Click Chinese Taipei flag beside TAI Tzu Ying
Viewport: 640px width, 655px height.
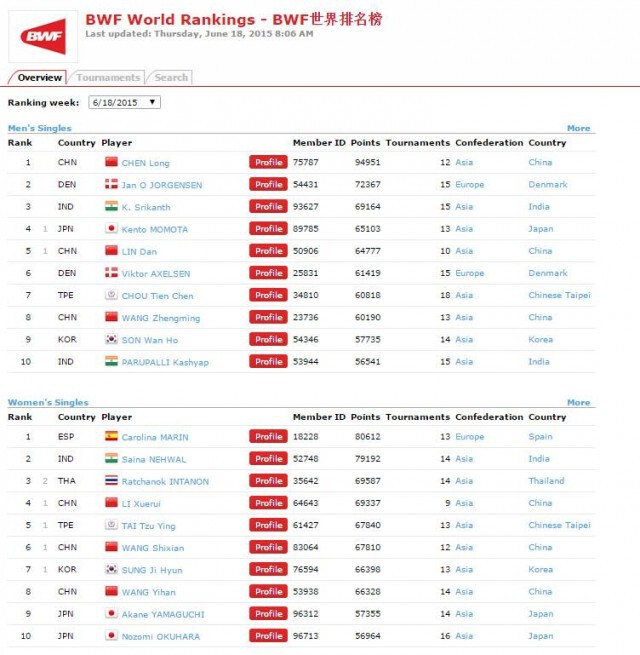tap(111, 525)
